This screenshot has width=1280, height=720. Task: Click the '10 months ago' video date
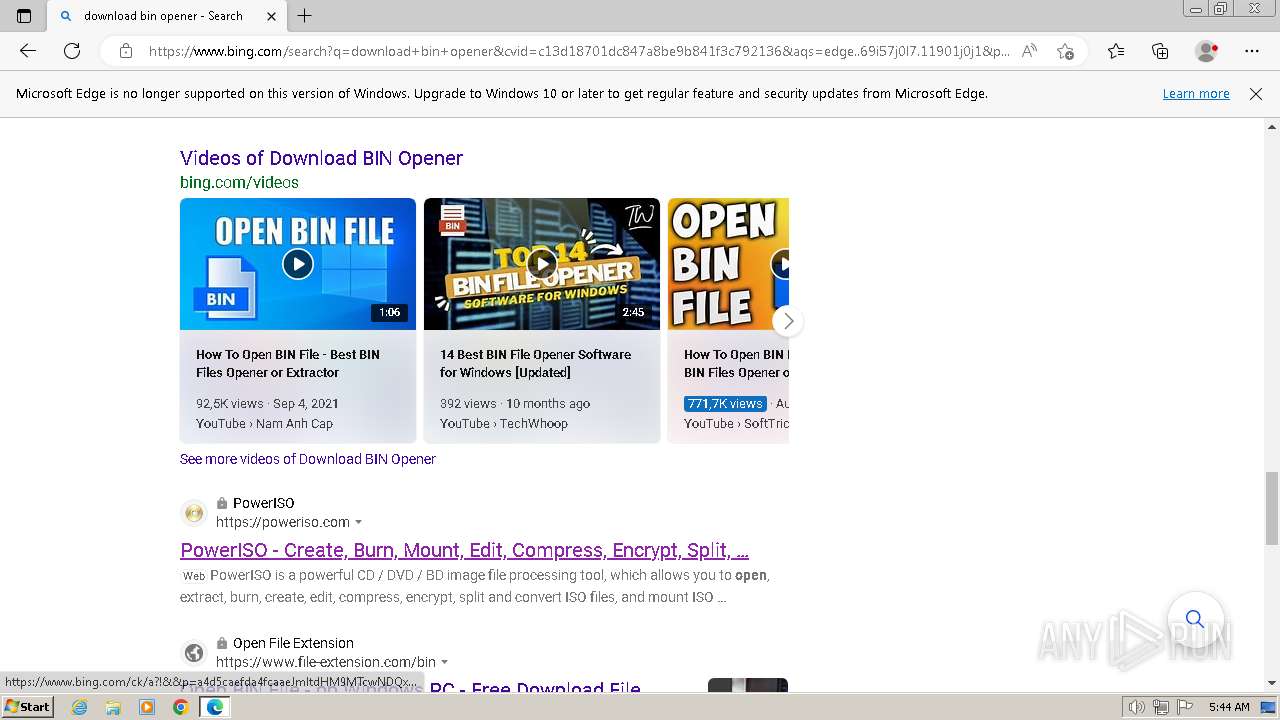pos(548,403)
